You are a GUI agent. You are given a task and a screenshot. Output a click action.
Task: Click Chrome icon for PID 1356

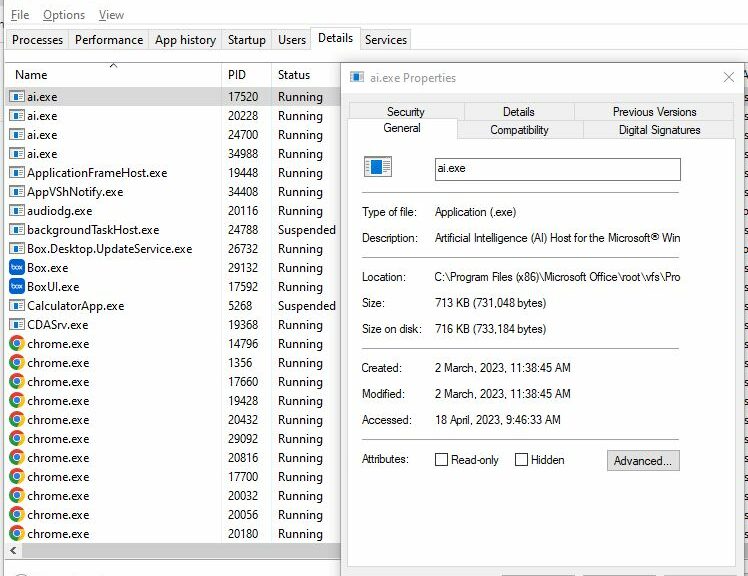17,363
